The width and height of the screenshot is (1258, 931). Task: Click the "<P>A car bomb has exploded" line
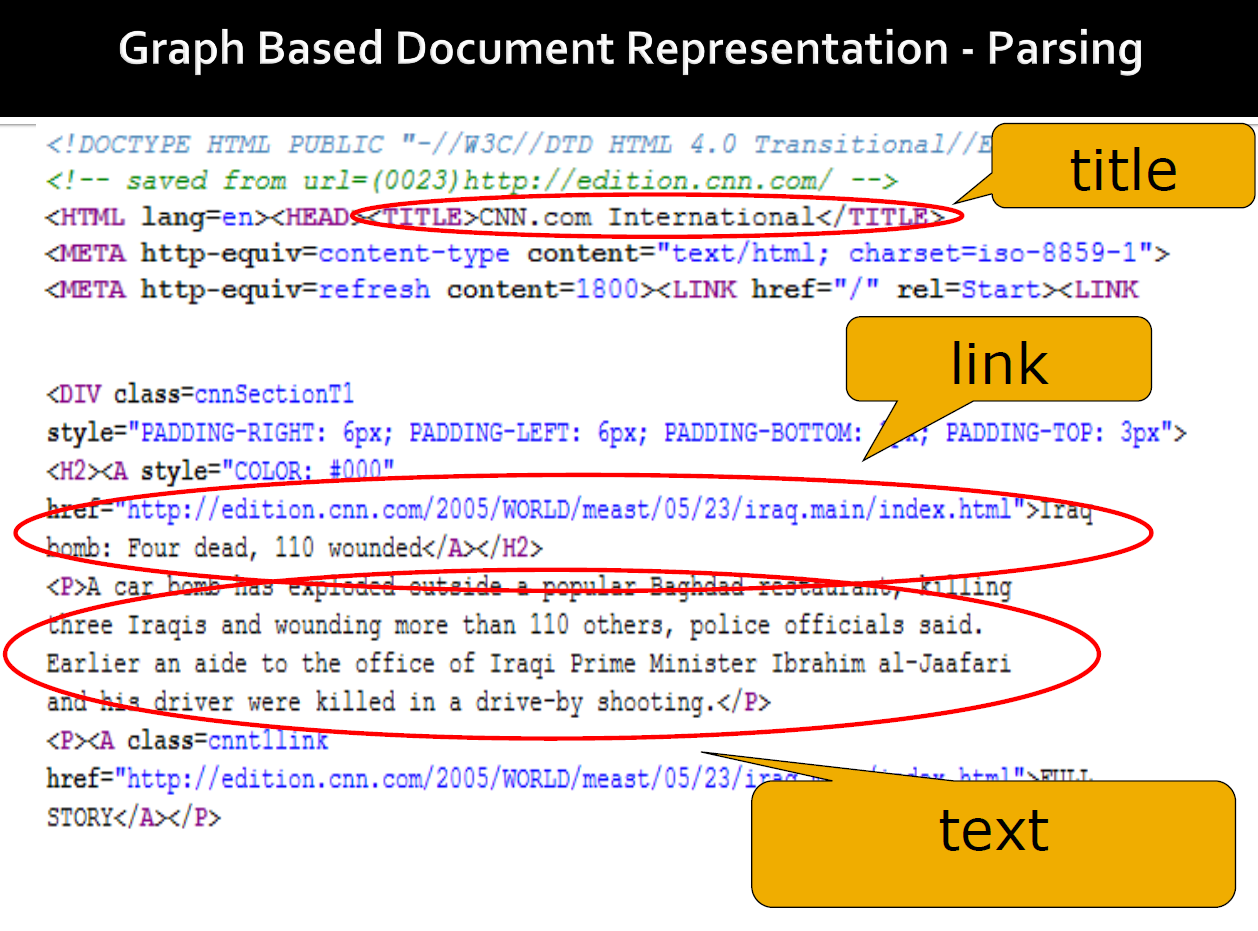click(x=529, y=587)
